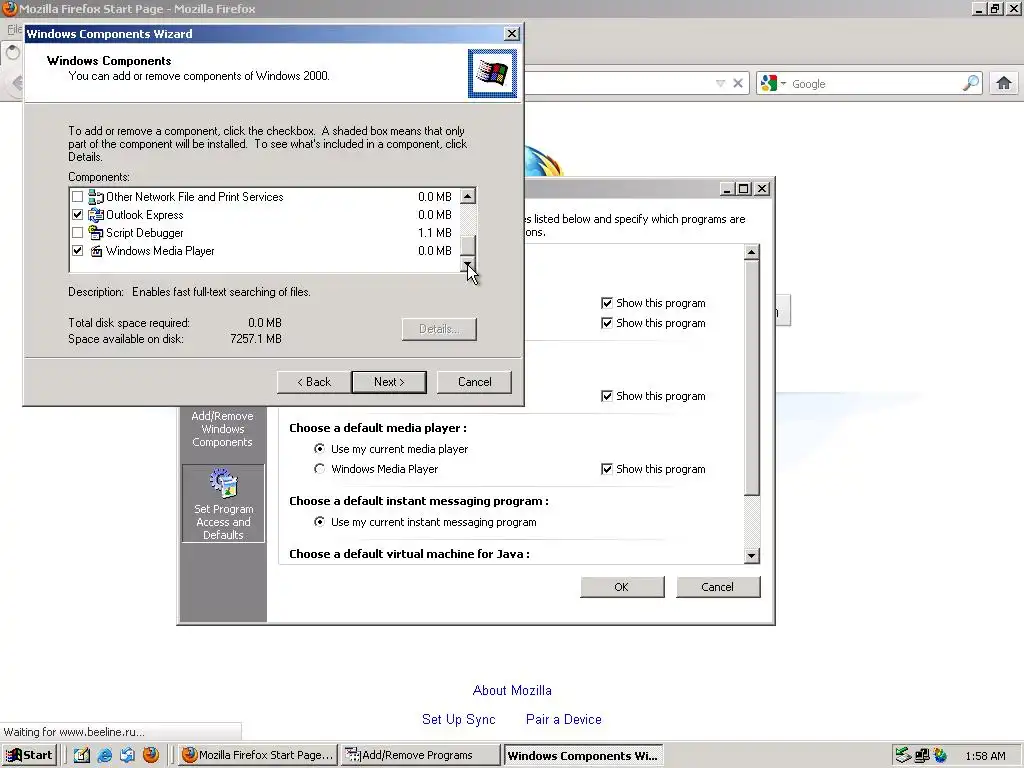Image resolution: width=1024 pixels, height=768 pixels.
Task: Select Use my current media player
Action: (319, 449)
